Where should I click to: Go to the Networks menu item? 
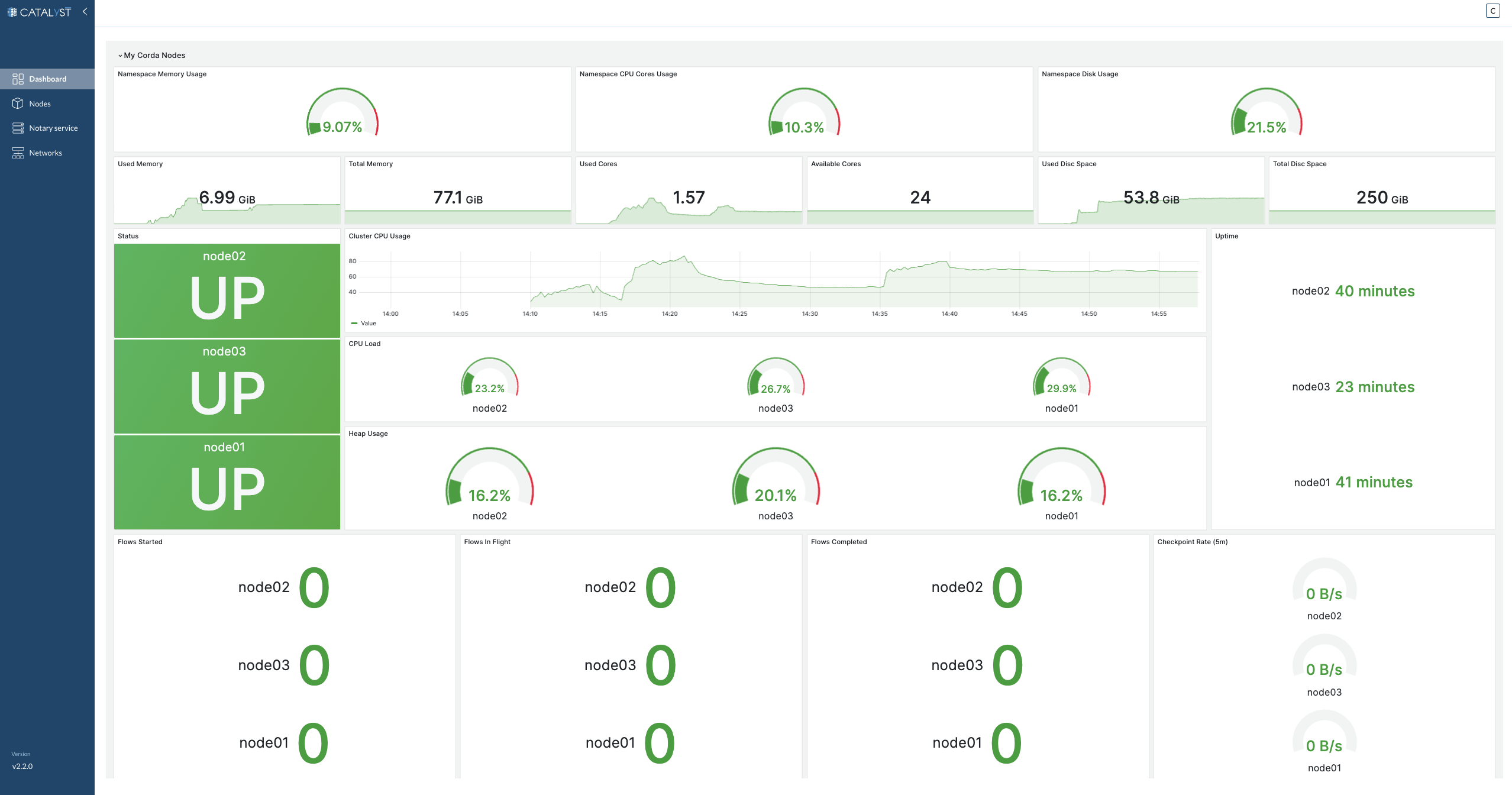coord(46,153)
